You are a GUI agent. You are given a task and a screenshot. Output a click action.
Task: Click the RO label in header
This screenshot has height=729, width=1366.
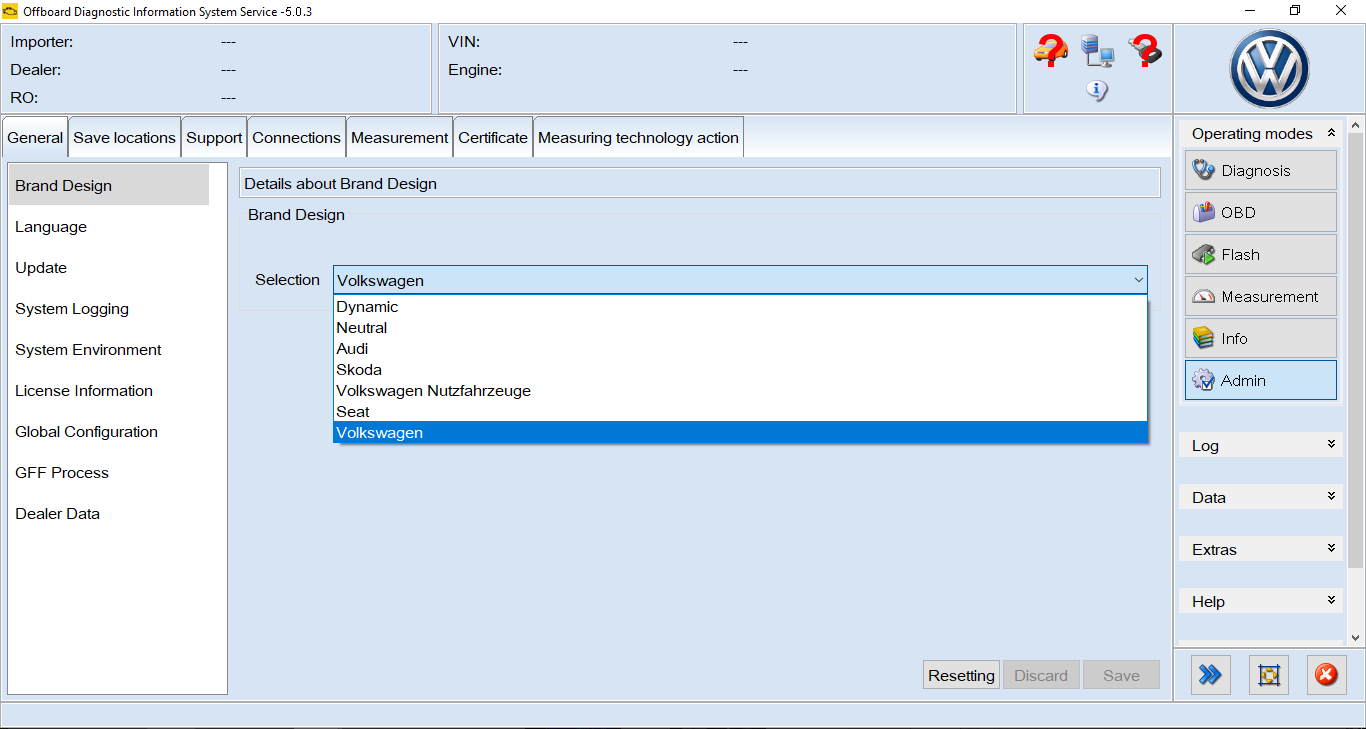pyautogui.click(x=24, y=98)
